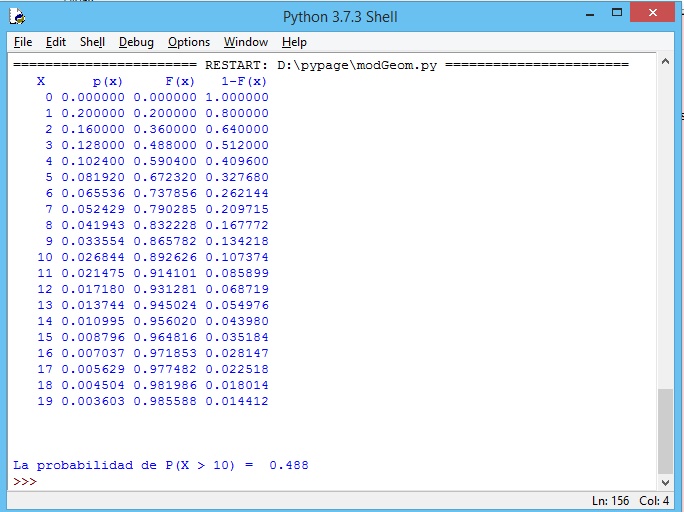Click value 0.035184 in row 15
This screenshot has width=684, height=512.
pyautogui.click(x=237, y=337)
